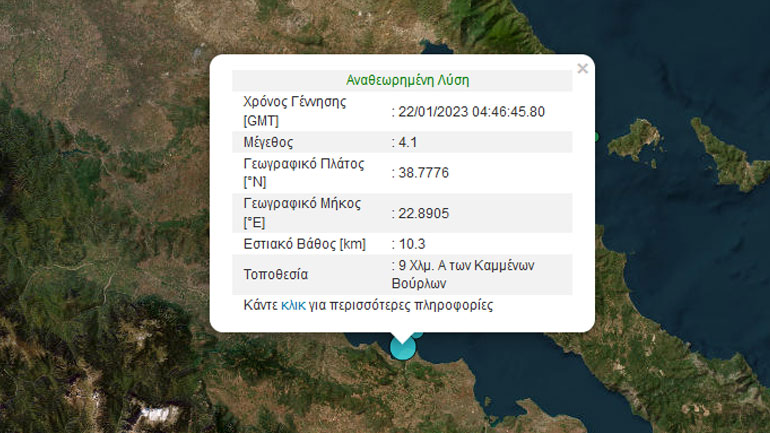Select the origin time 22/01/2023 04:46:45.80
This screenshot has height=433, width=770.
471,112
